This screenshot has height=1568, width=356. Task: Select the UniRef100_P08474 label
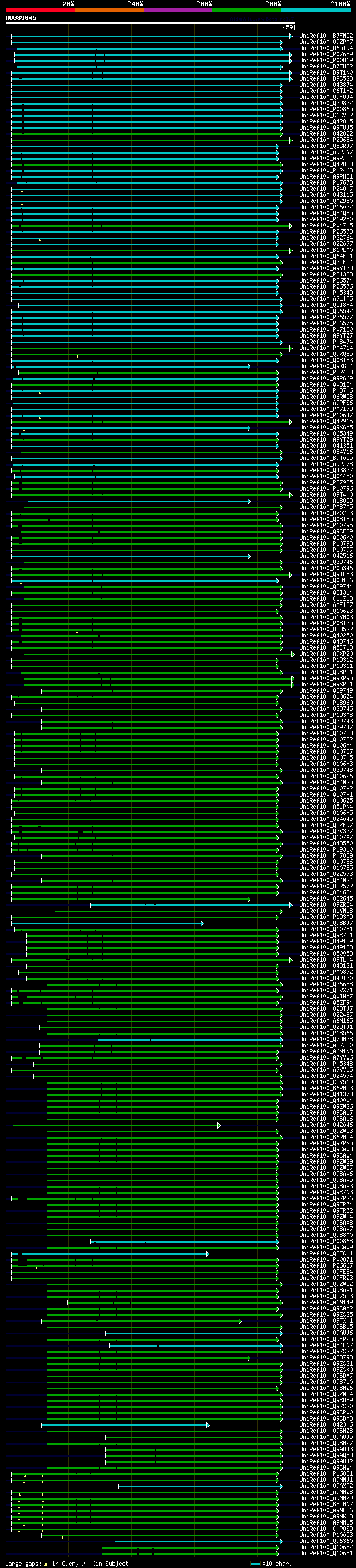(x=326, y=342)
